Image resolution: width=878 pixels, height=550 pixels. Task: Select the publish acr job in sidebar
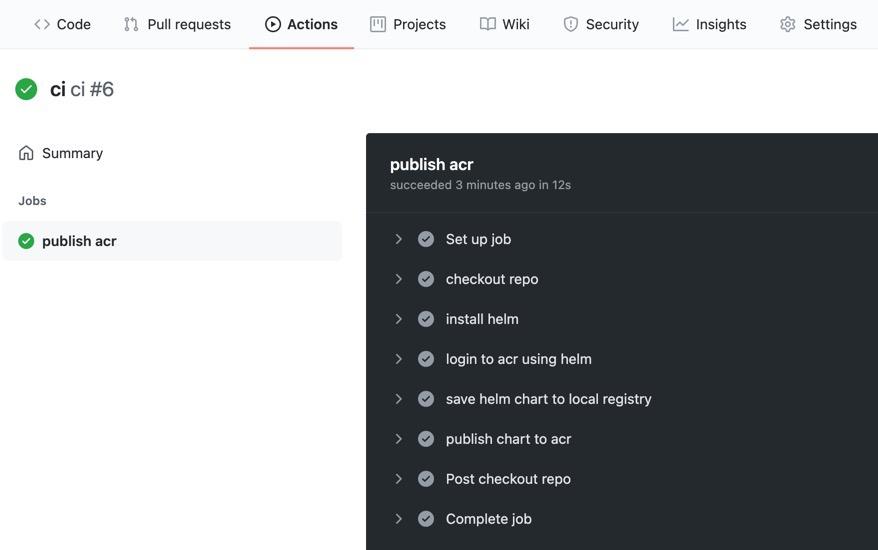pyautogui.click(x=79, y=241)
